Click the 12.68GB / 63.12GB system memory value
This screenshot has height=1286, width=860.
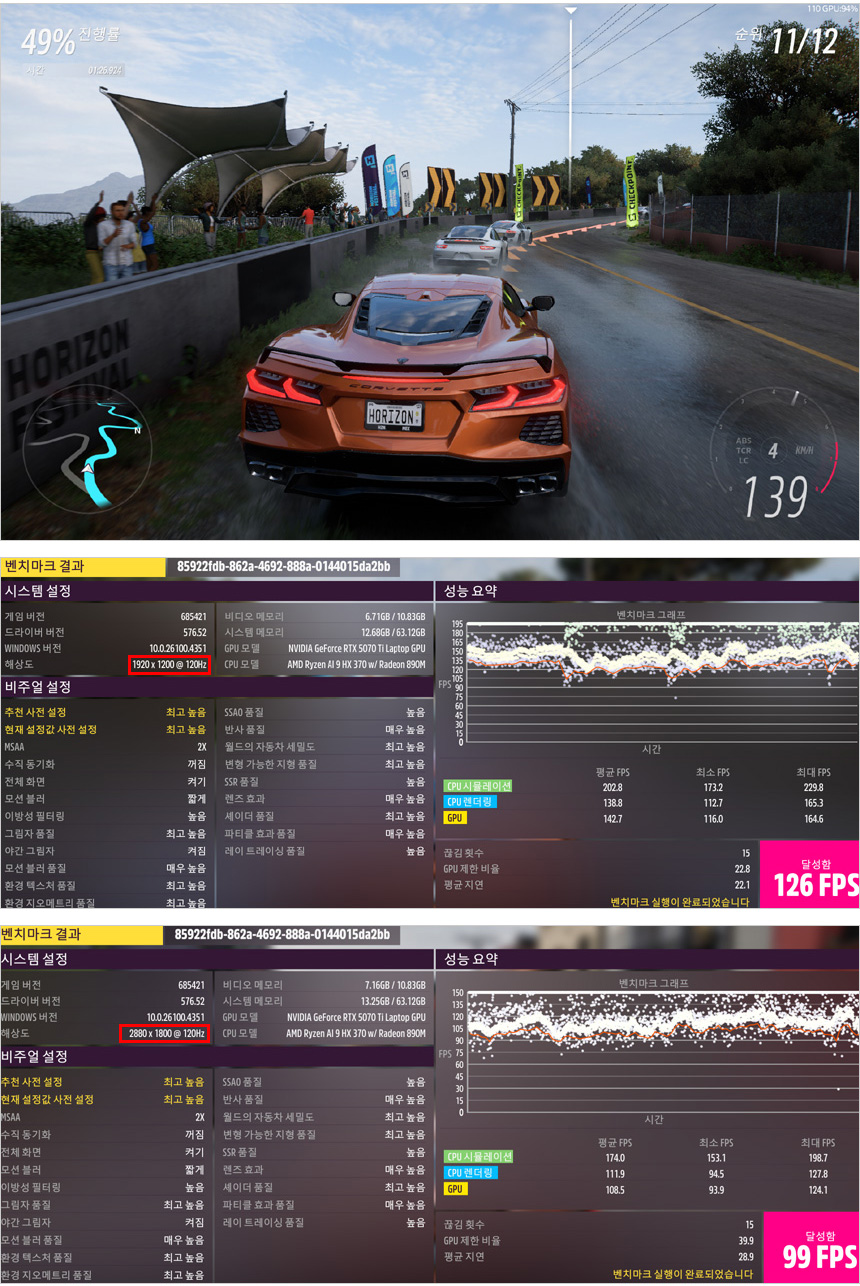(394, 632)
